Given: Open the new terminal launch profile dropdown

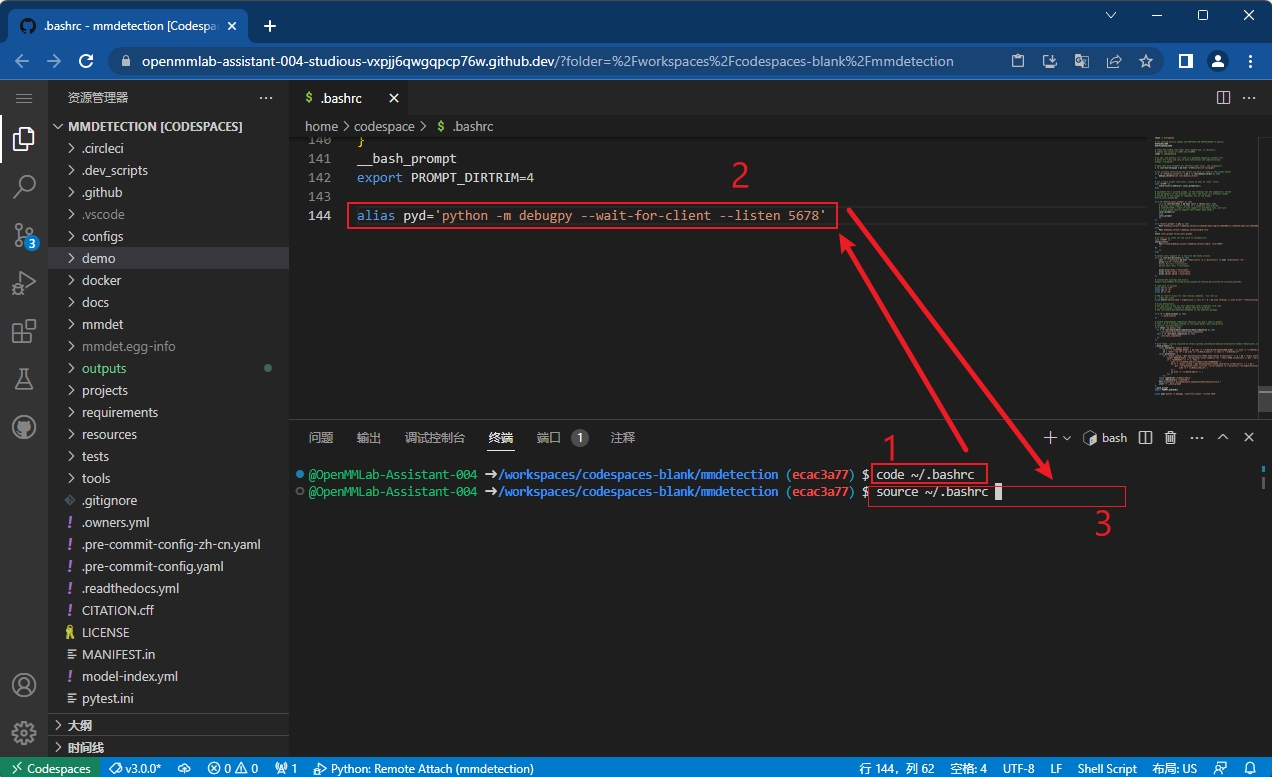Looking at the screenshot, I should tap(1067, 438).
